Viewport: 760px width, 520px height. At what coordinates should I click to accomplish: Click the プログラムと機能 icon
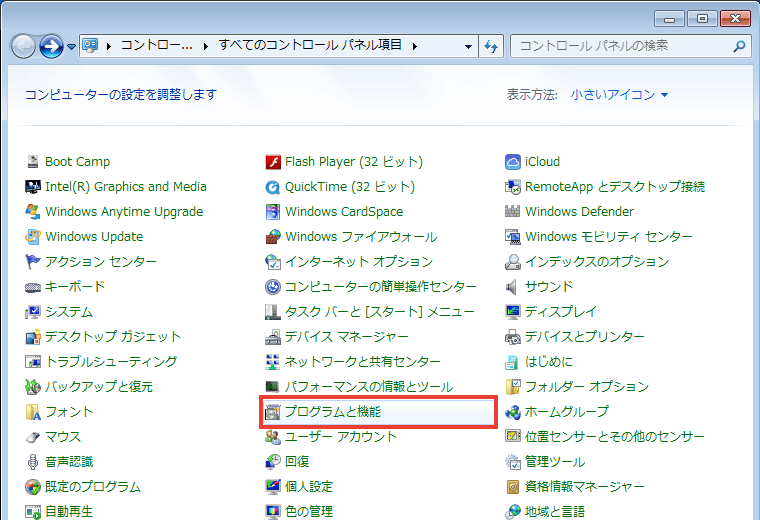273,412
